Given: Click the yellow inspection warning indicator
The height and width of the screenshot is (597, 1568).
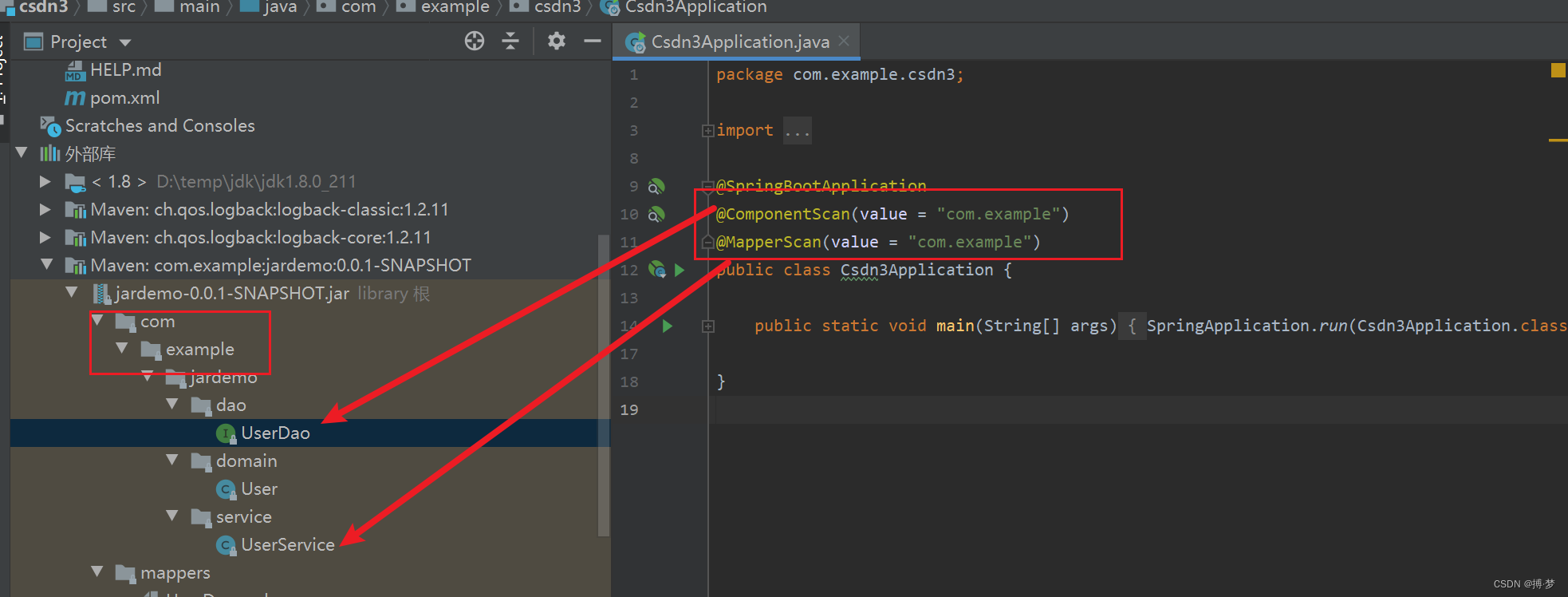Looking at the screenshot, I should pos(1558,70).
